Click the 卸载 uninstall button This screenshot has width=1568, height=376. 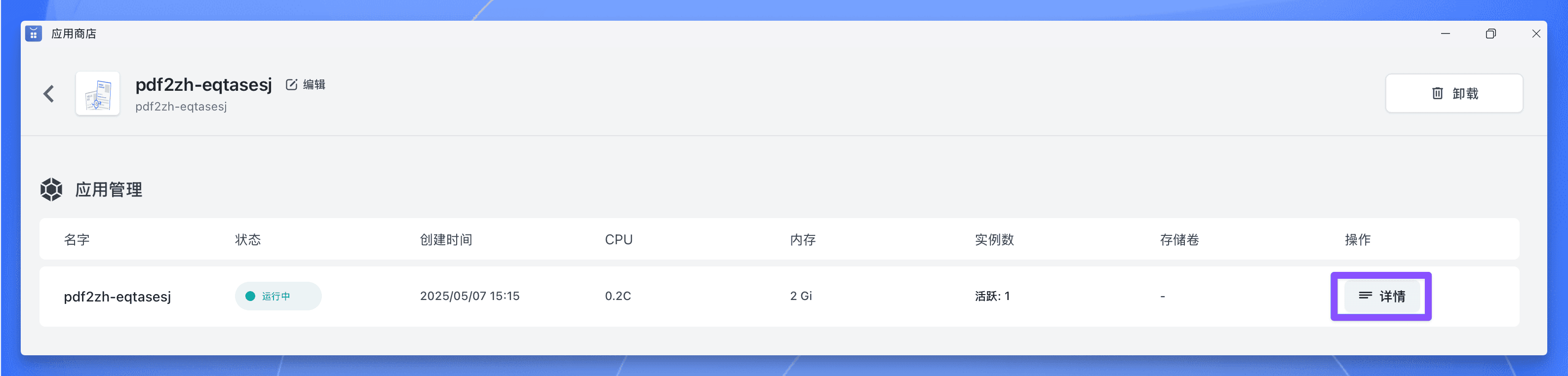[x=1453, y=93]
